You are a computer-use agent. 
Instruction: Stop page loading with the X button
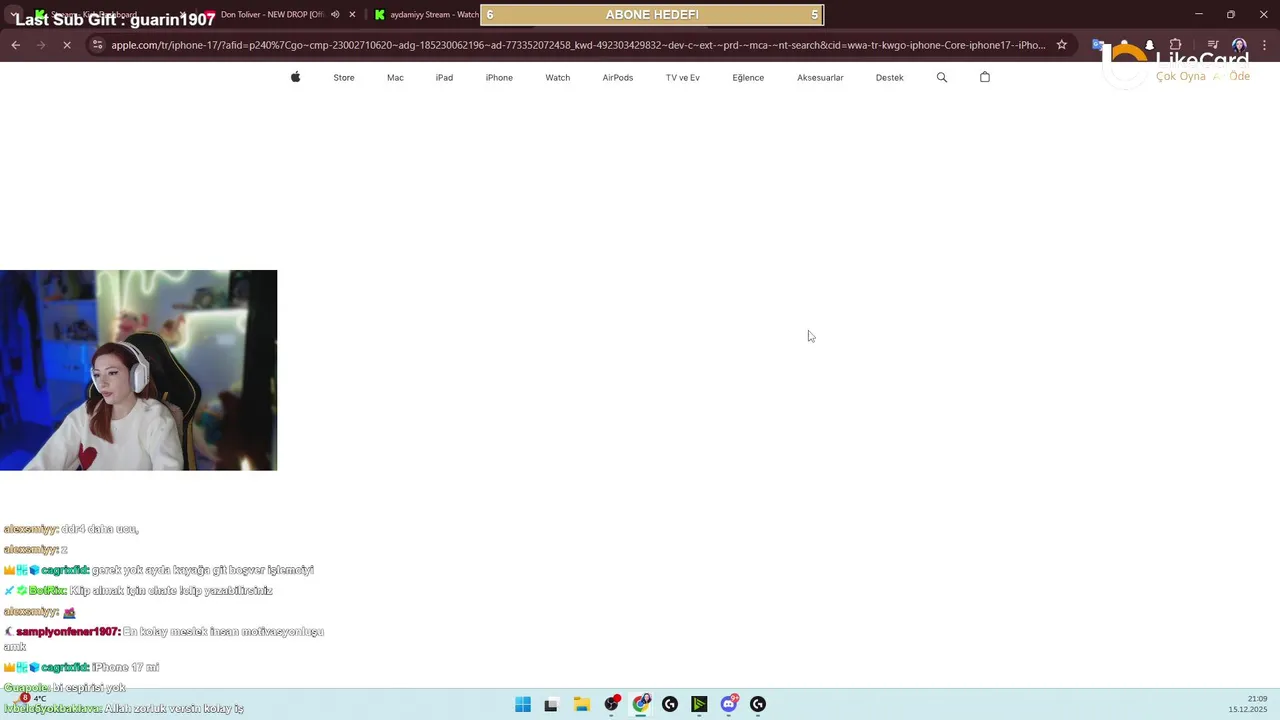[66, 44]
